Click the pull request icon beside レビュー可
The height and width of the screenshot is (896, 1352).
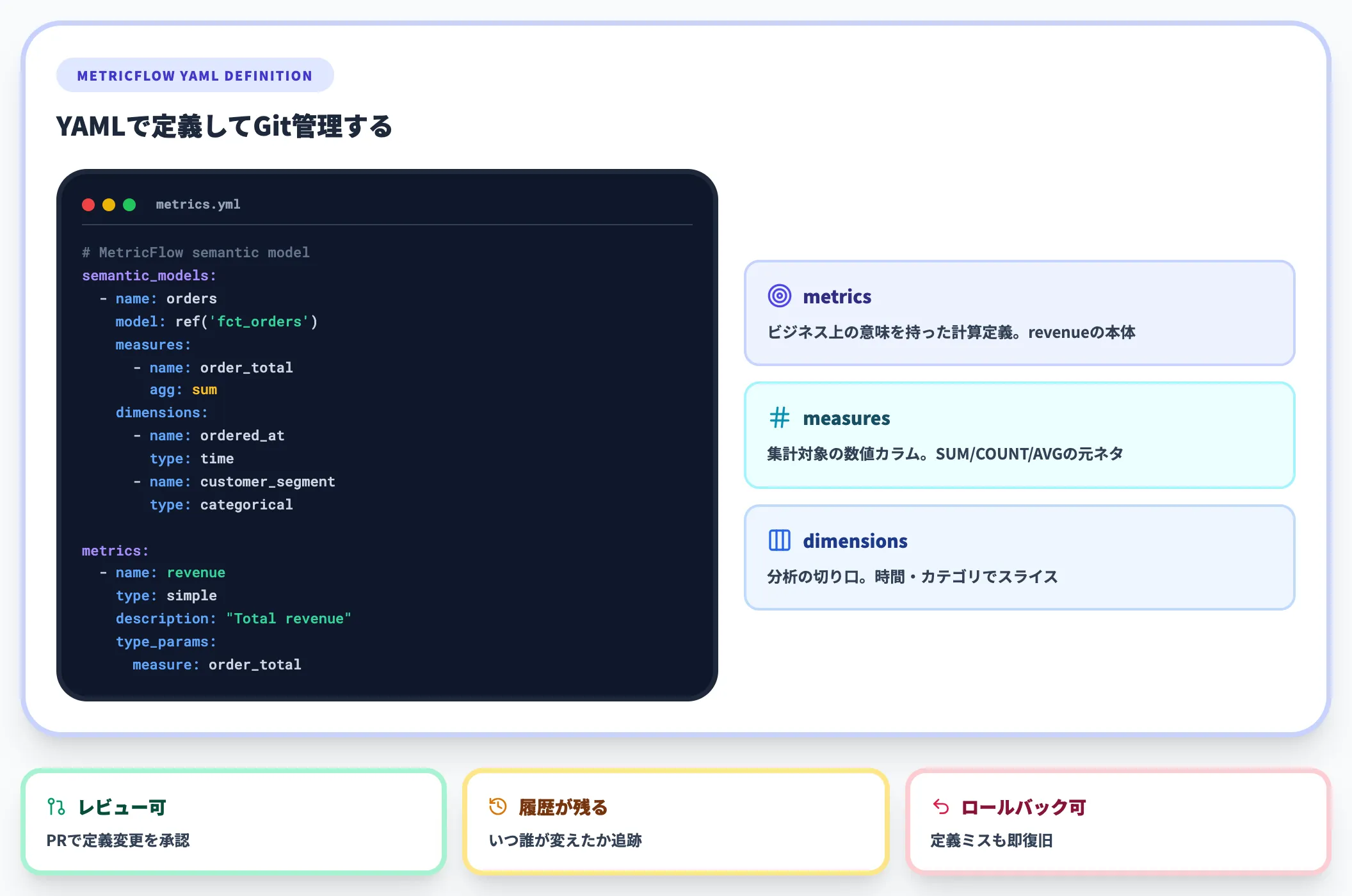coord(55,807)
